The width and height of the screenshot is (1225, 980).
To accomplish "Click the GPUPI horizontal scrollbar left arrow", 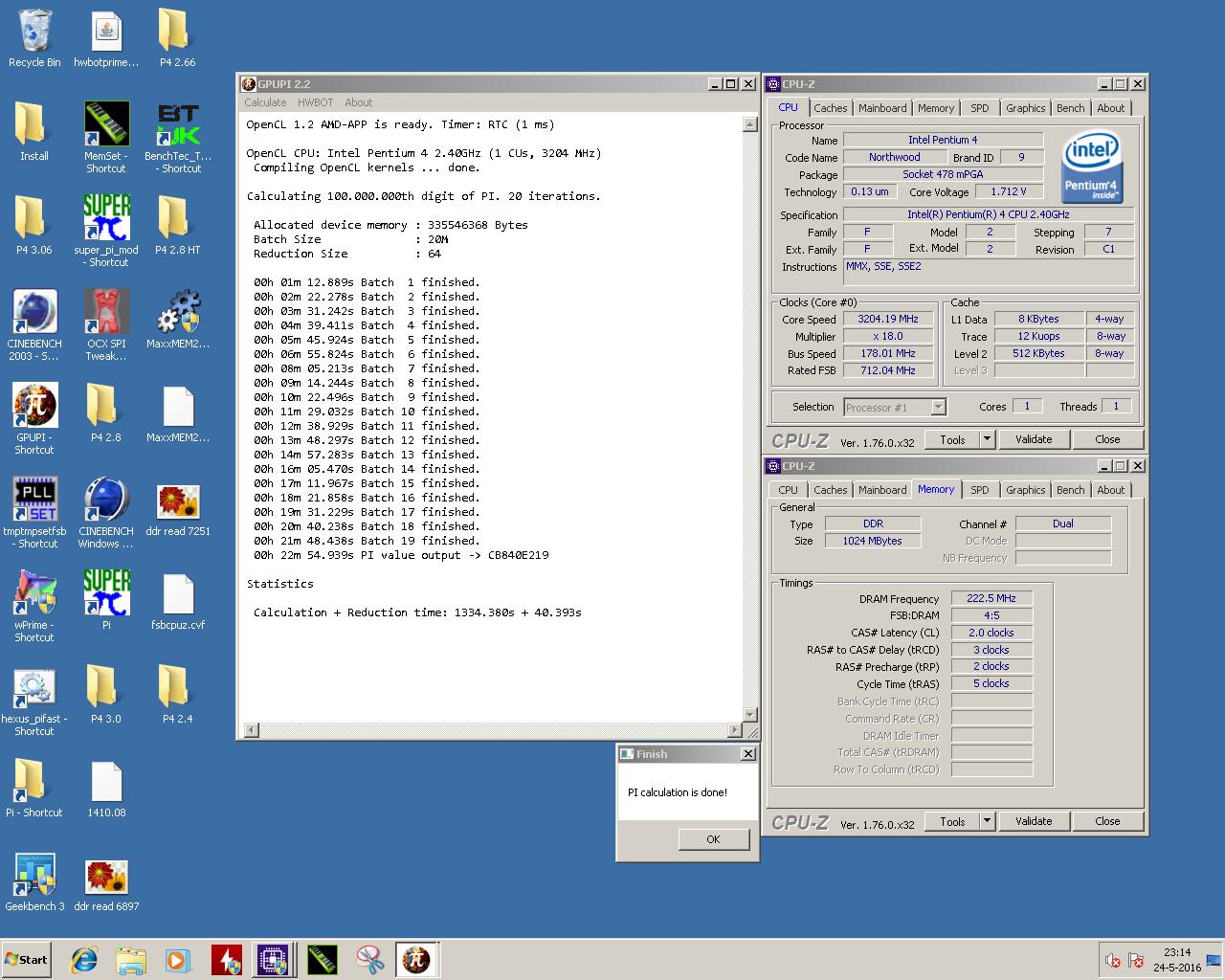I will click(x=252, y=730).
